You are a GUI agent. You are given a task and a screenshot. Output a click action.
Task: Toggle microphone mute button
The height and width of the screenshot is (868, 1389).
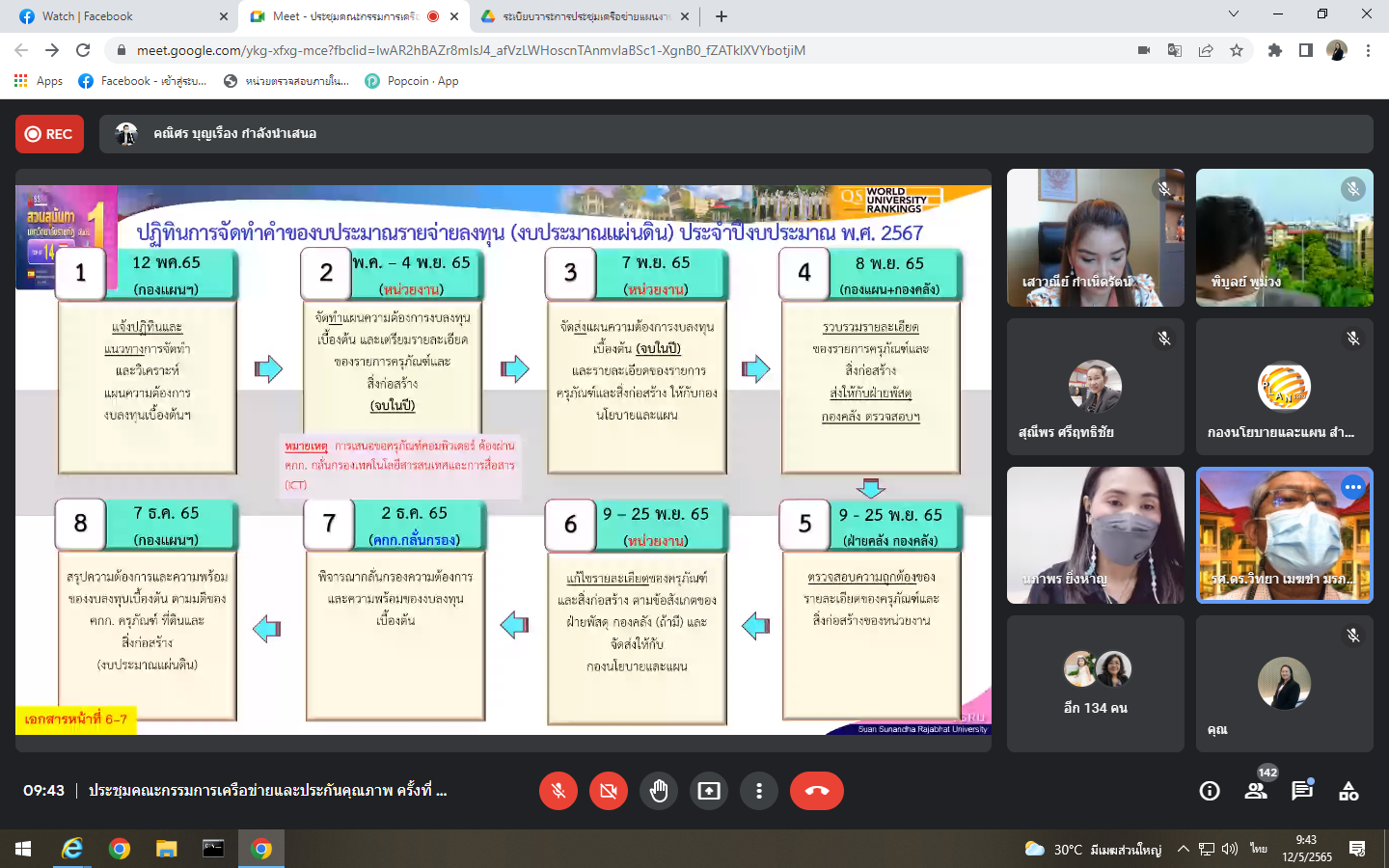[558, 791]
